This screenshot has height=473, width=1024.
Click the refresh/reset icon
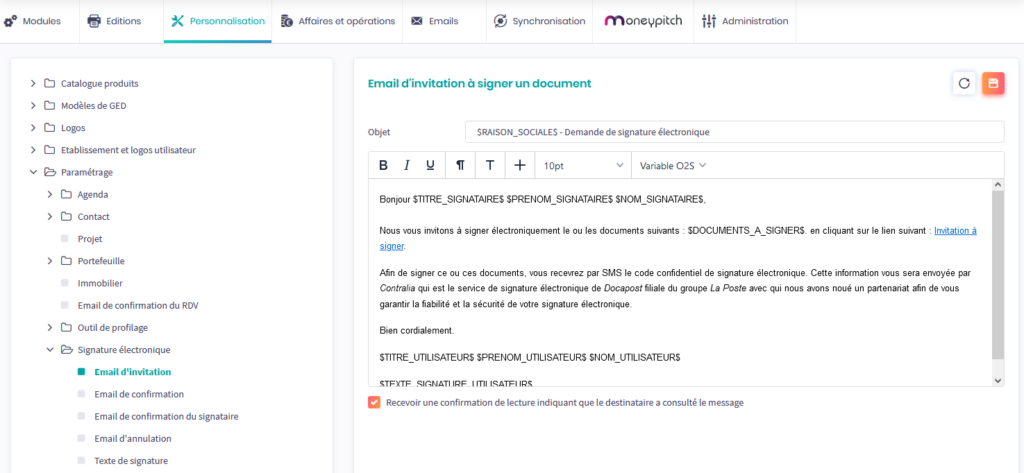[x=964, y=84]
